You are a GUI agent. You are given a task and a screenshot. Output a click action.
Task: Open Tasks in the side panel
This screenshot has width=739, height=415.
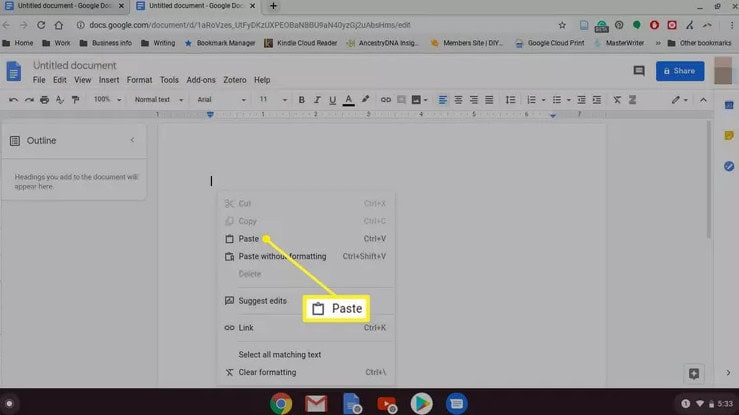(729, 166)
